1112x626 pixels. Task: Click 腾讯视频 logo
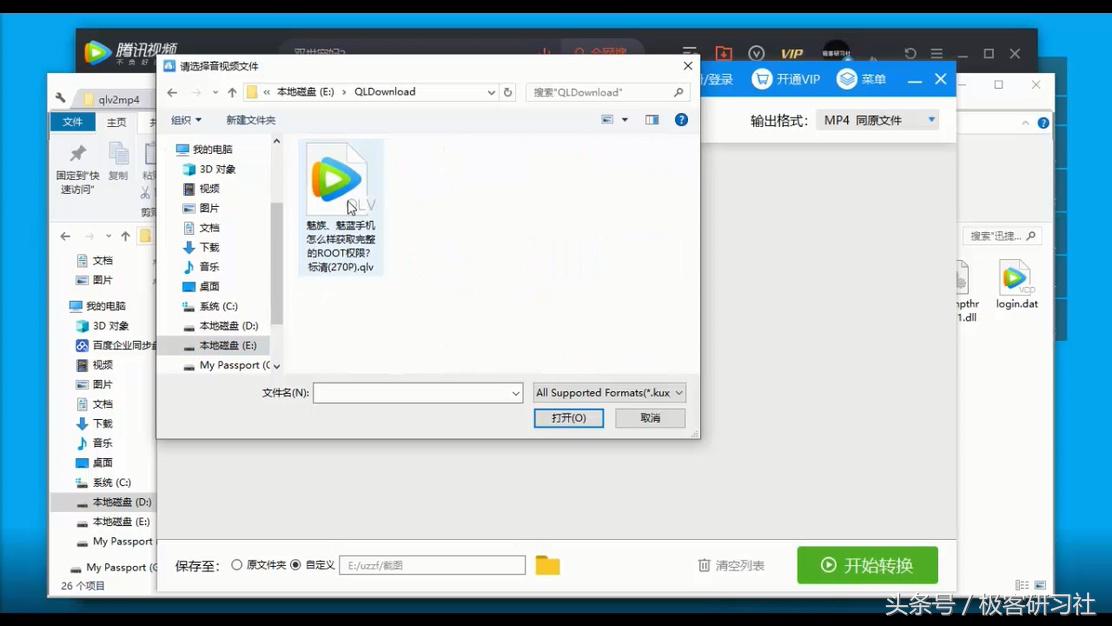point(130,52)
